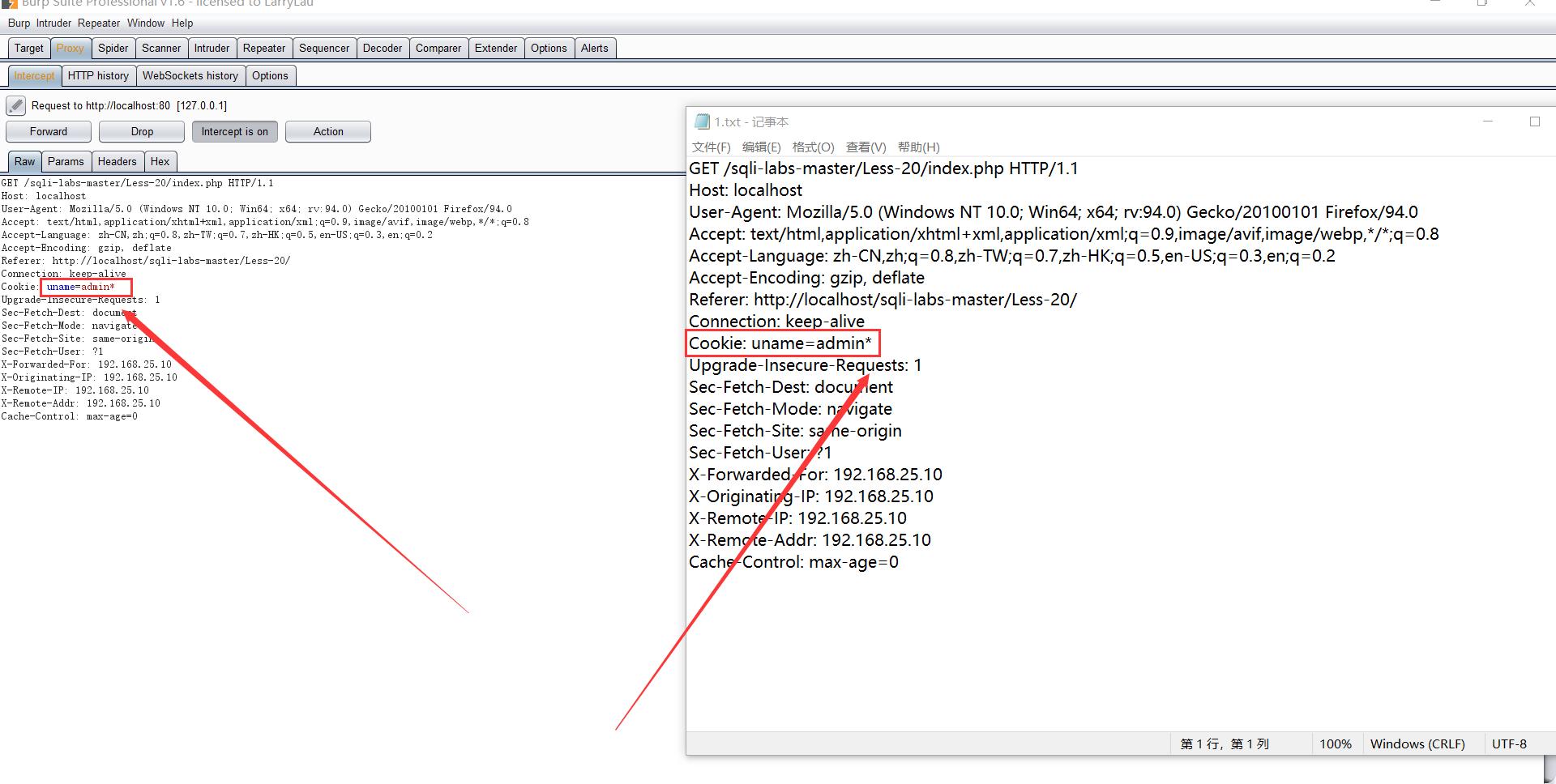Switch to the Target tab

[x=29, y=49]
